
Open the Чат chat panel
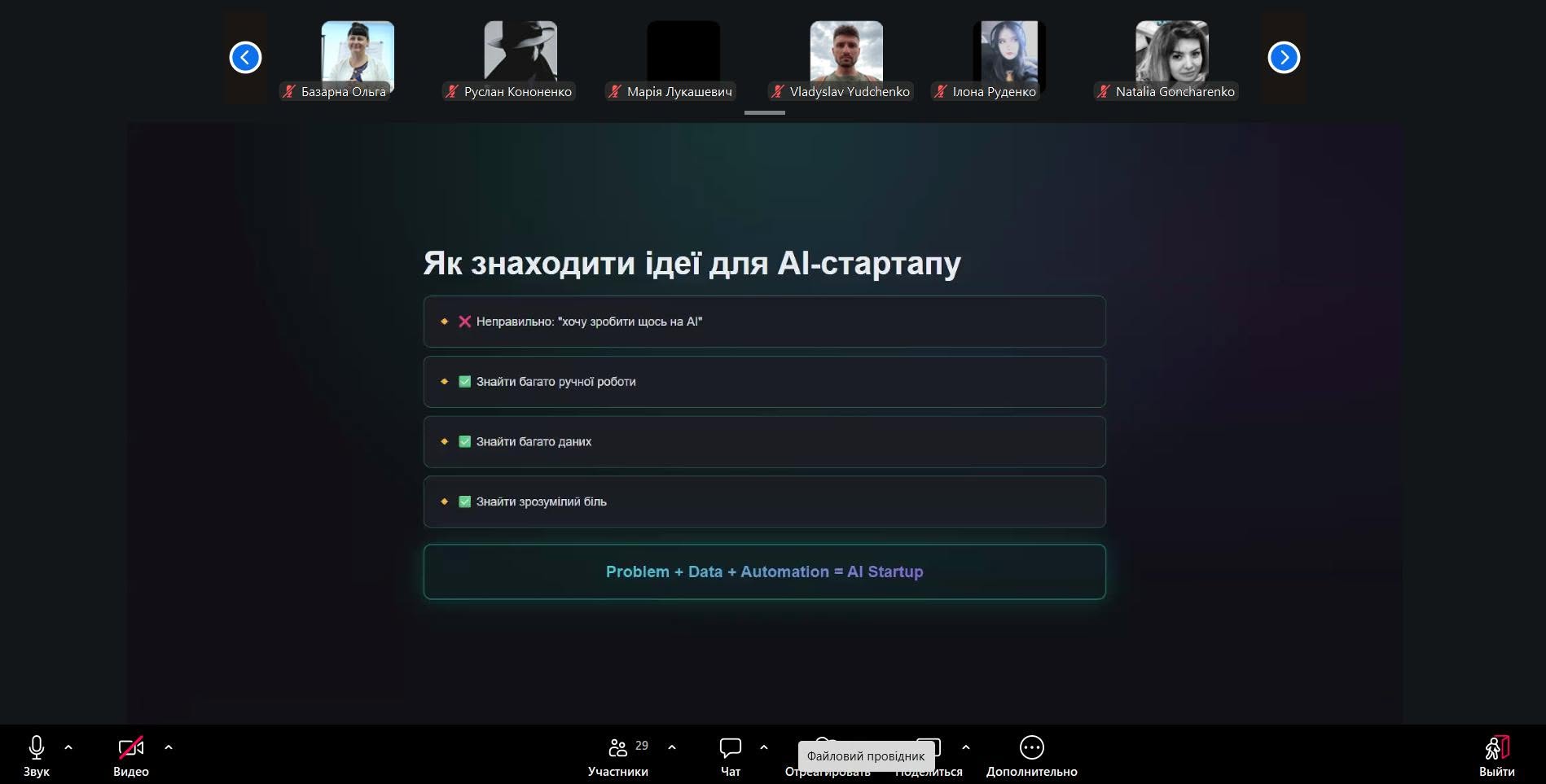click(731, 756)
